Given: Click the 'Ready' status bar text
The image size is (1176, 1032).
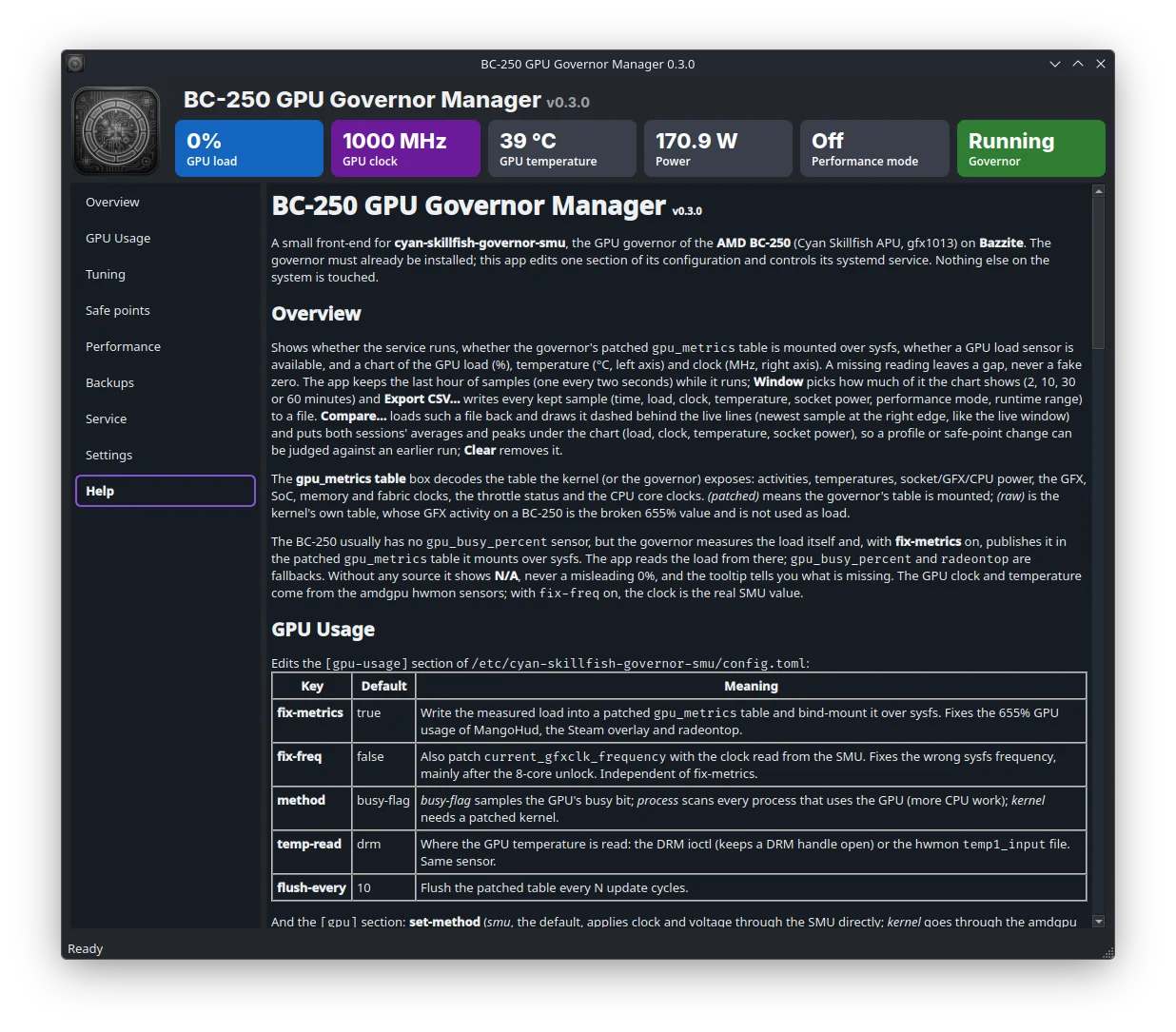Looking at the screenshot, I should (x=86, y=948).
